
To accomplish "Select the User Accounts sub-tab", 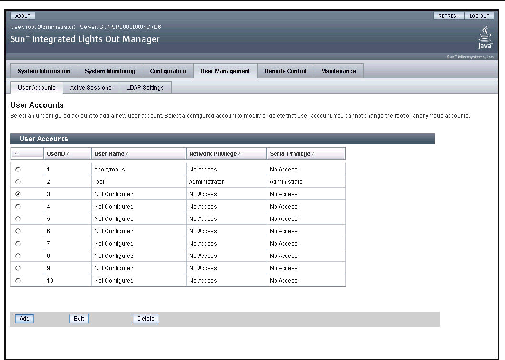I will [36, 87].
